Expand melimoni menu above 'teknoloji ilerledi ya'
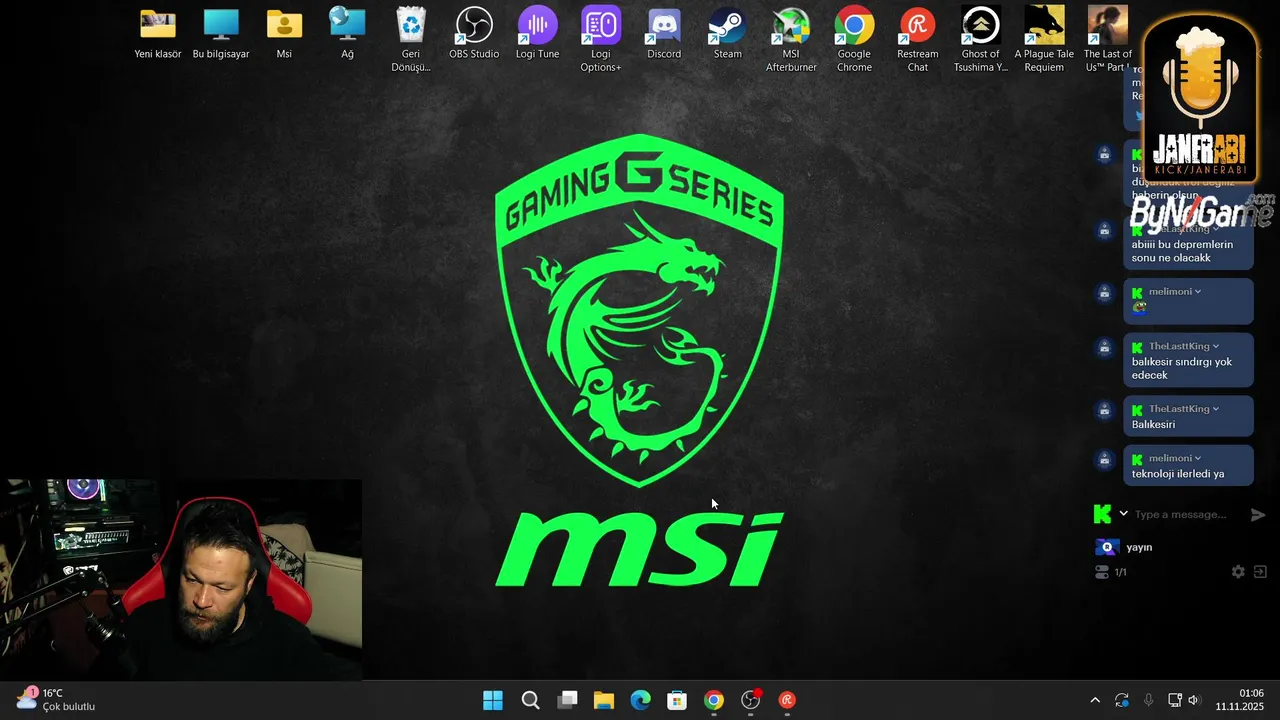The height and width of the screenshot is (720, 1280). (1198, 459)
